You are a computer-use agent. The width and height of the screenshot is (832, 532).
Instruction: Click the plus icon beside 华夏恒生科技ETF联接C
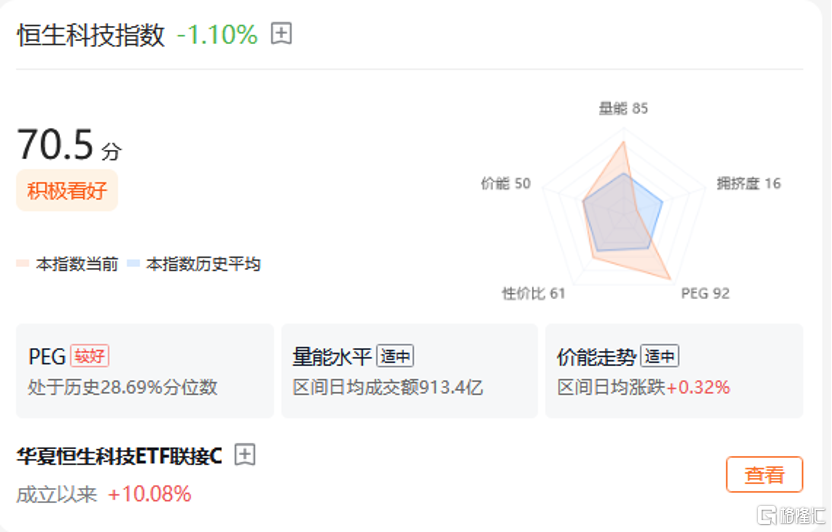point(245,455)
